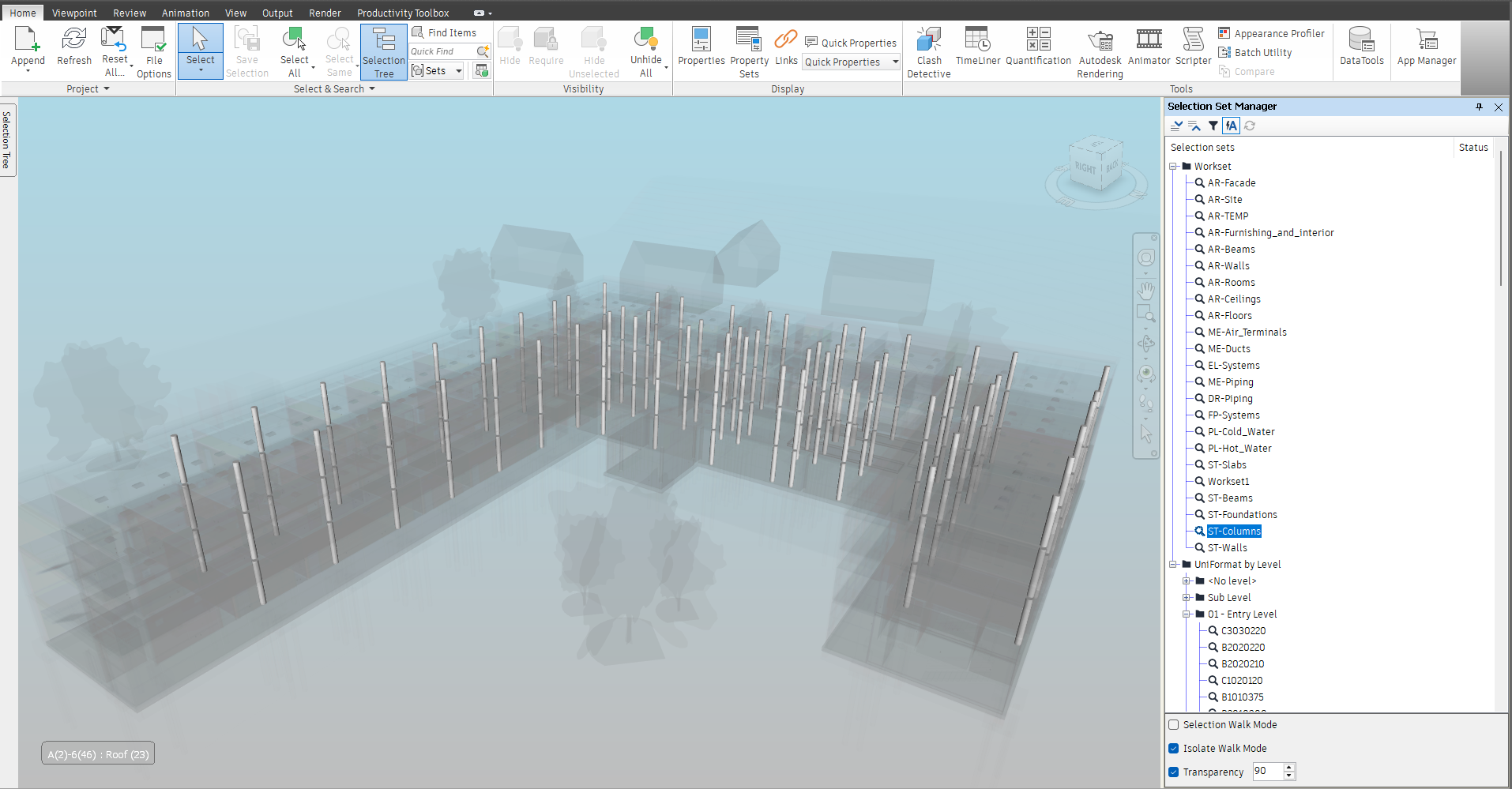Viewport: 1512px width, 789px height.
Task: Click the filter icon in Selection Set Manager
Action: tap(1213, 126)
